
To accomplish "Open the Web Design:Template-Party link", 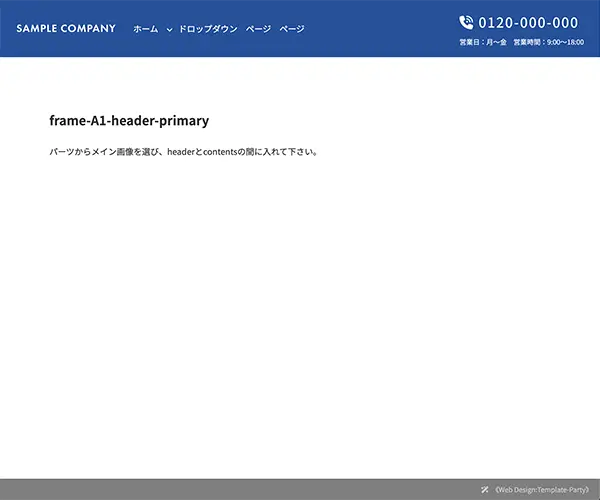I will [x=542, y=490].
